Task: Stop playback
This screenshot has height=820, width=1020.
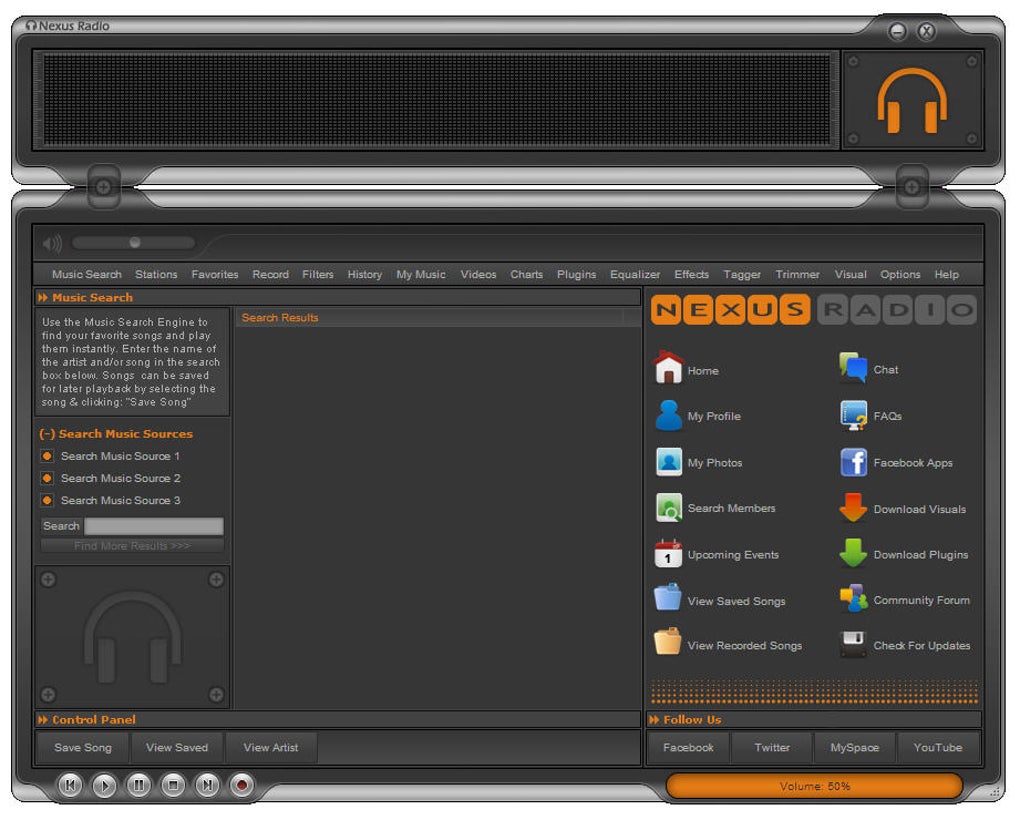Action: pos(172,785)
